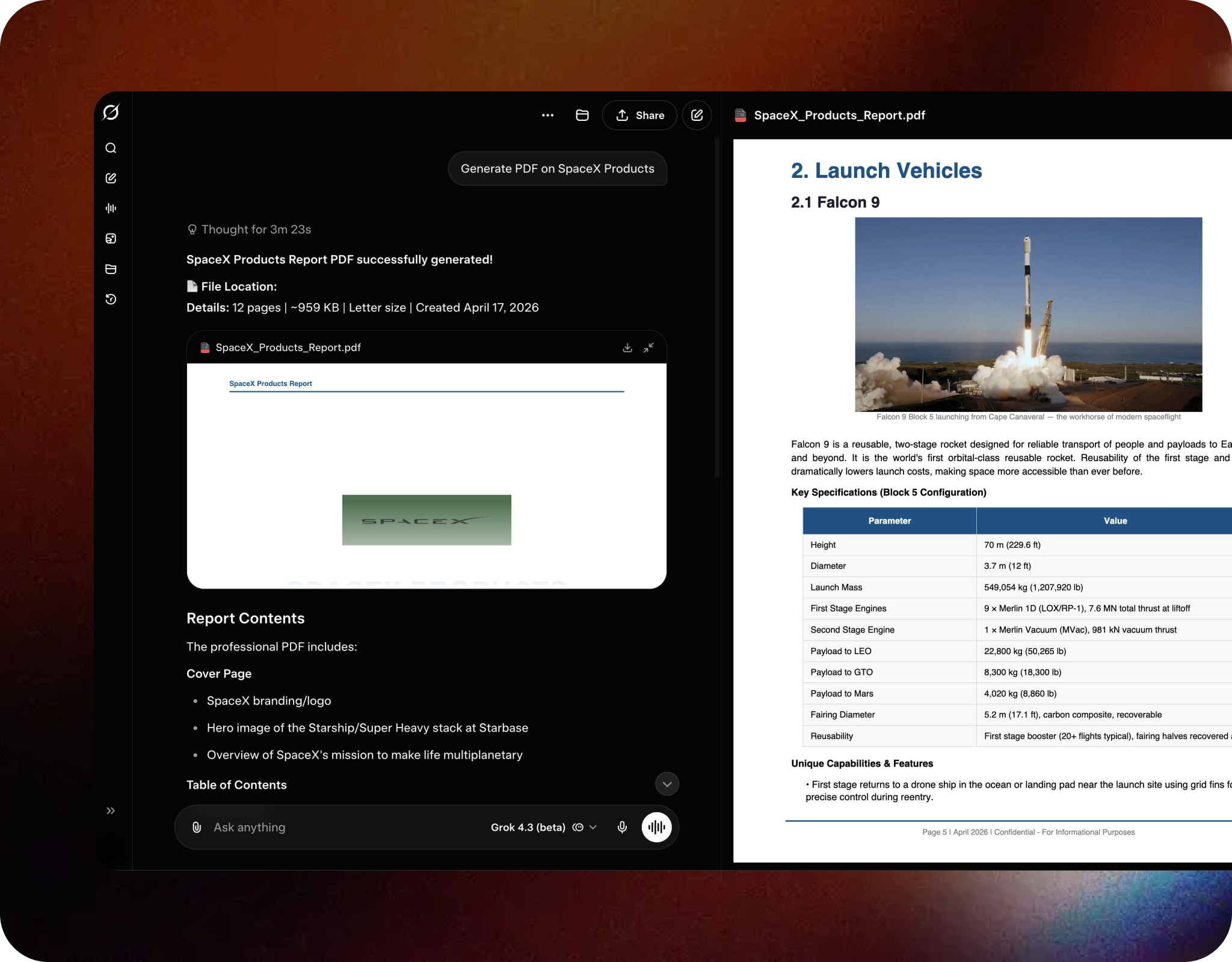Click the 'Parameter' table column header
Screen dimensions: 1232x962
(x=890, y=521)
